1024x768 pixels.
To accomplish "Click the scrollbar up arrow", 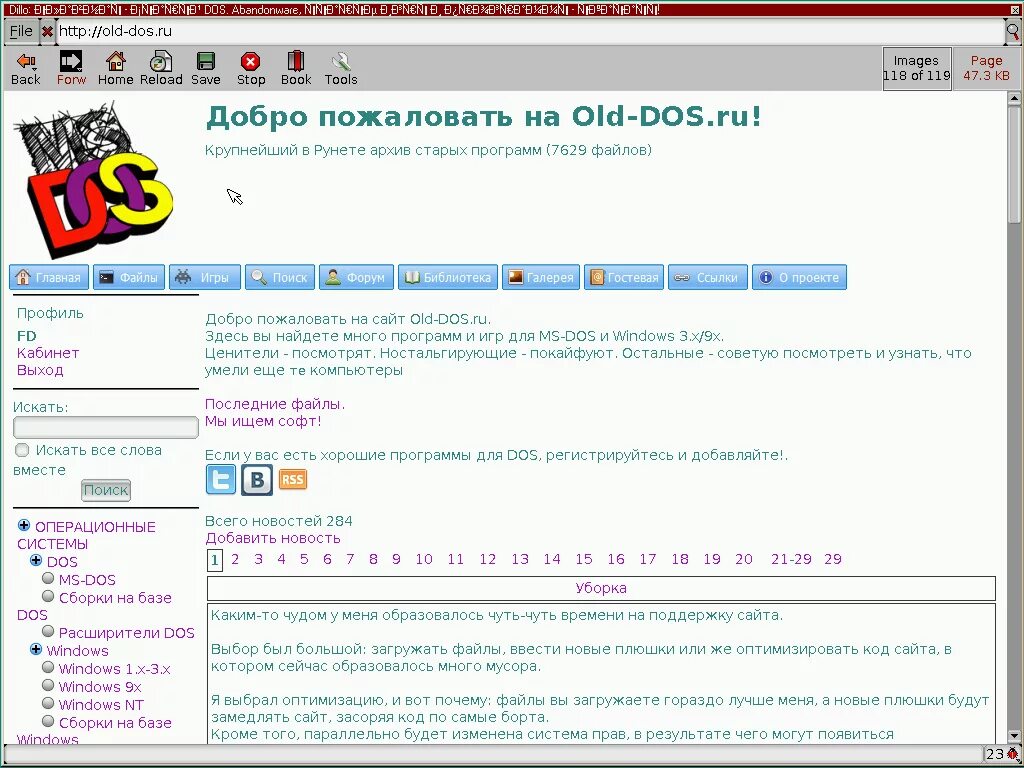I will pyautogui.click(x=1014, y=99).
